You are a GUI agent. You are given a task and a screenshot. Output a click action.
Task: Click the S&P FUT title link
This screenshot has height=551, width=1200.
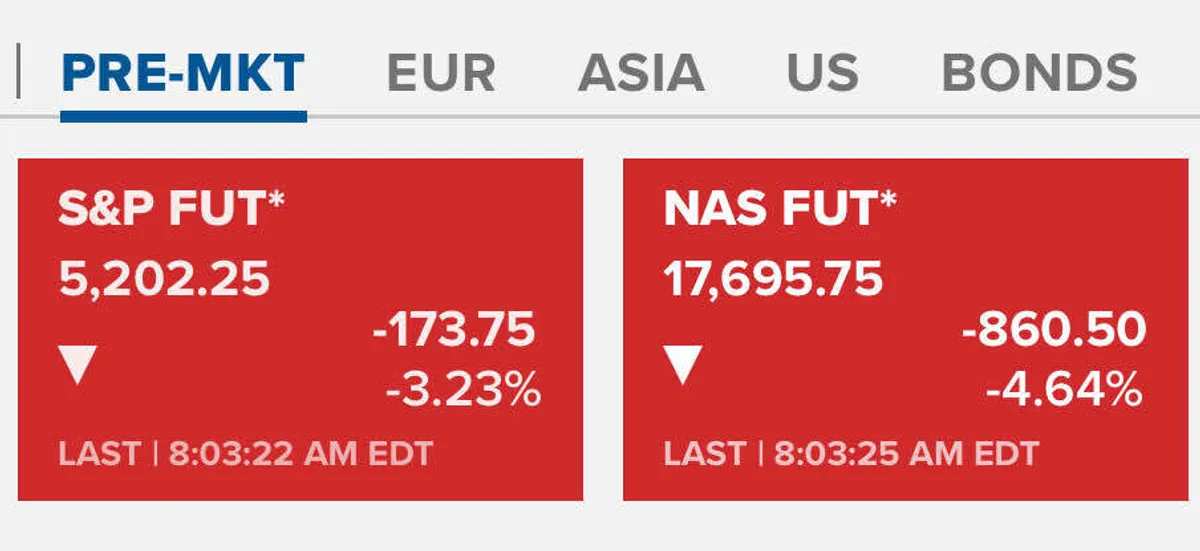tap(172, 212)
